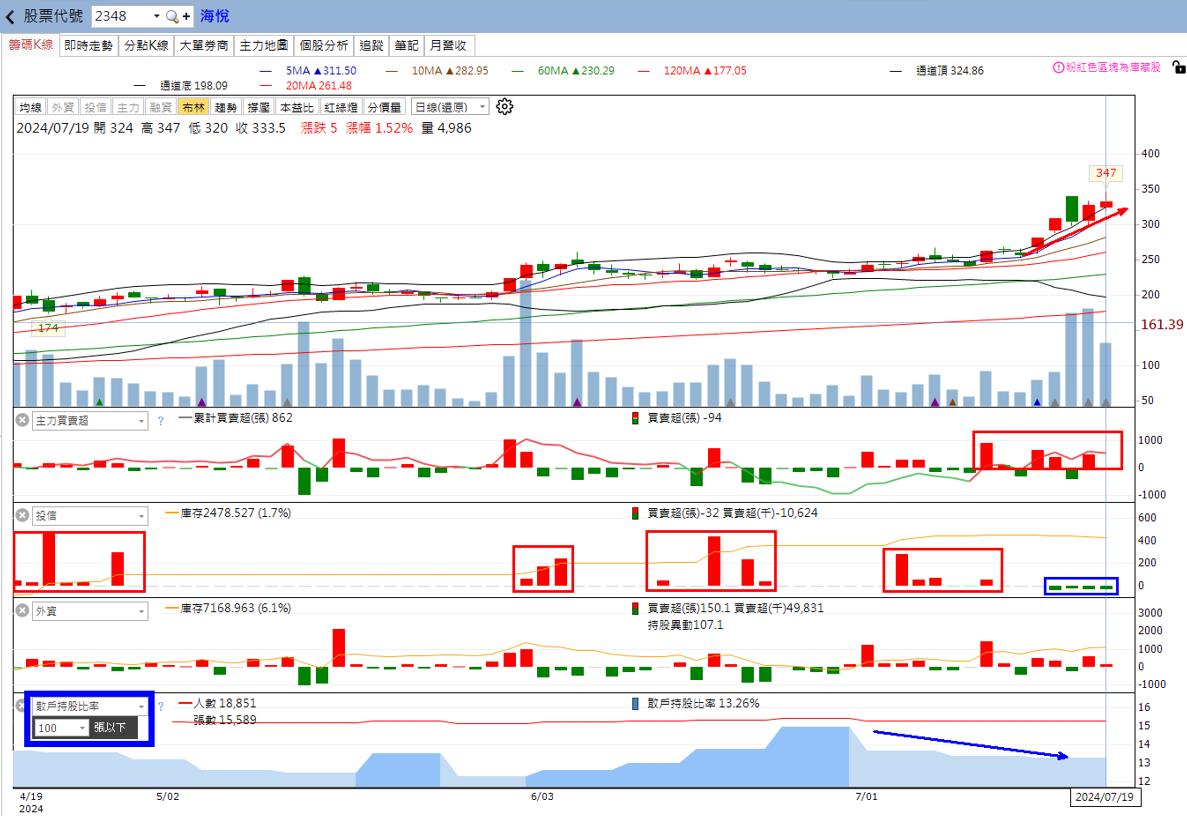Screen dimensions: 1187x816
Task: Click the 10MA 282.95 legend entry
Action: pos(437,70)
